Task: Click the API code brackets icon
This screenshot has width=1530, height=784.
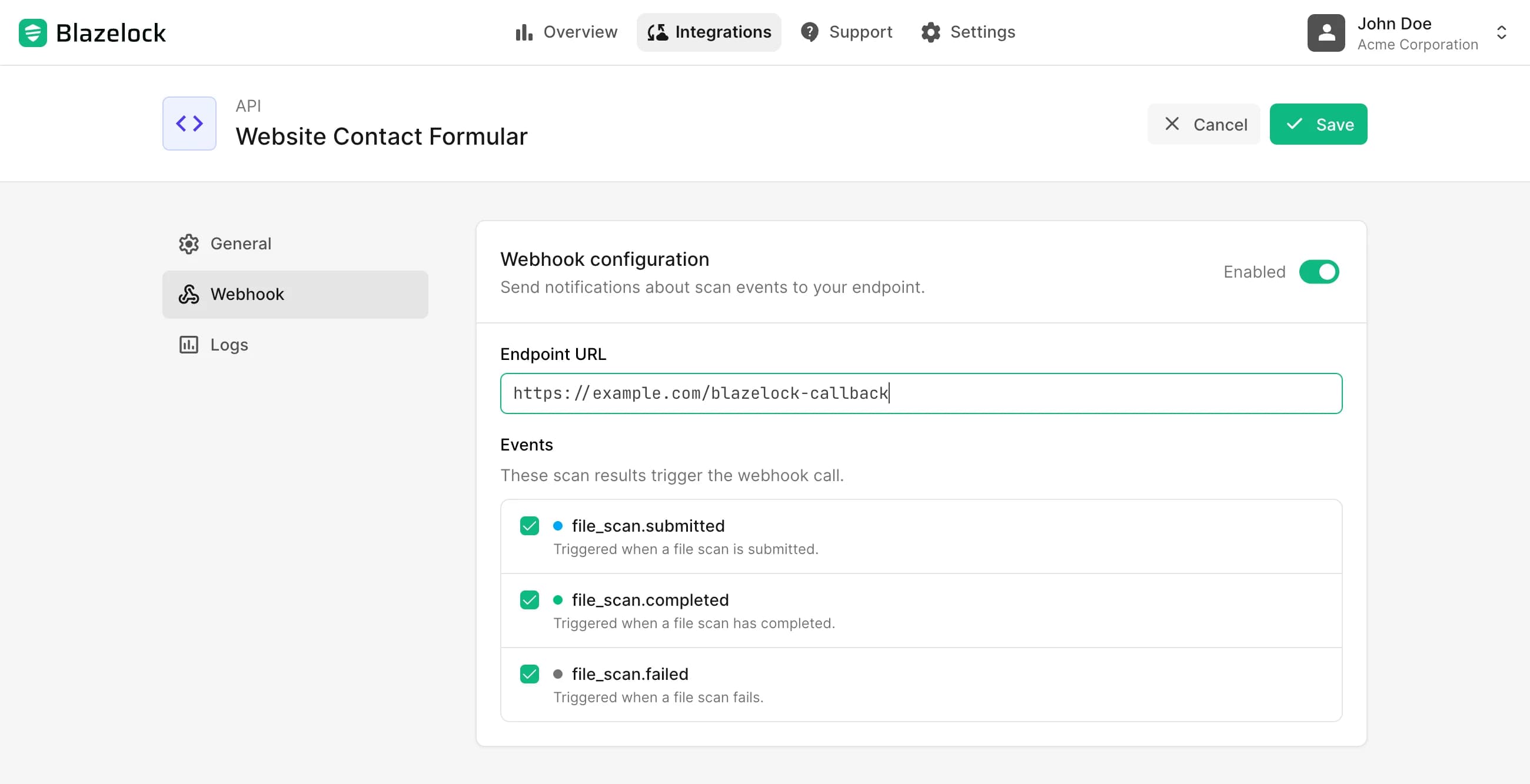Action: coord(189,124)
